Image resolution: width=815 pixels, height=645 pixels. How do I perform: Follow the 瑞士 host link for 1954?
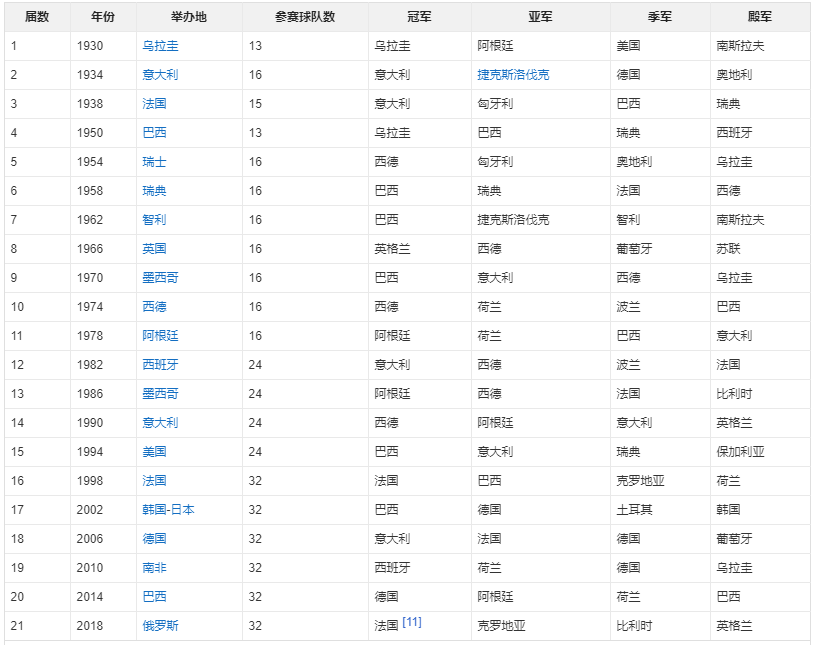pos(154,162)
